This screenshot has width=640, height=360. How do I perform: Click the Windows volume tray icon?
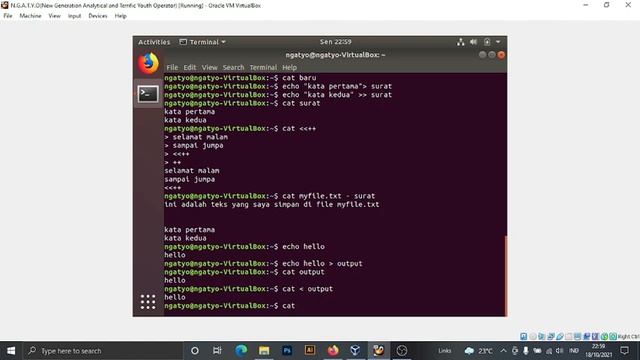click(560, 351)
